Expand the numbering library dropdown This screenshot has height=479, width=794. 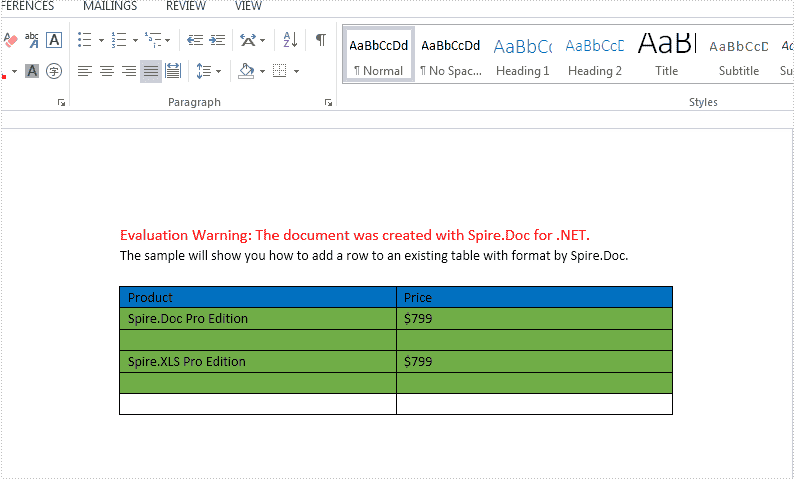point(135,40)
